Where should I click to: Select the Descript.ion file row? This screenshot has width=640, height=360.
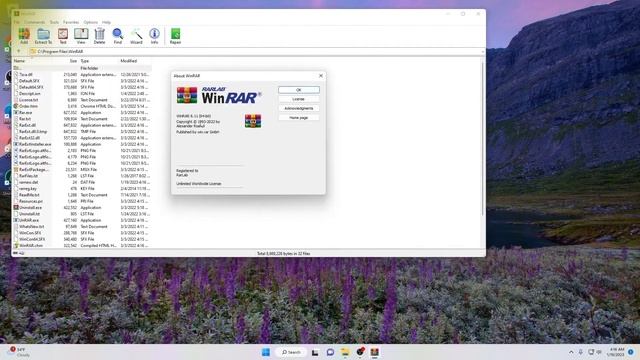coord(82,93)
